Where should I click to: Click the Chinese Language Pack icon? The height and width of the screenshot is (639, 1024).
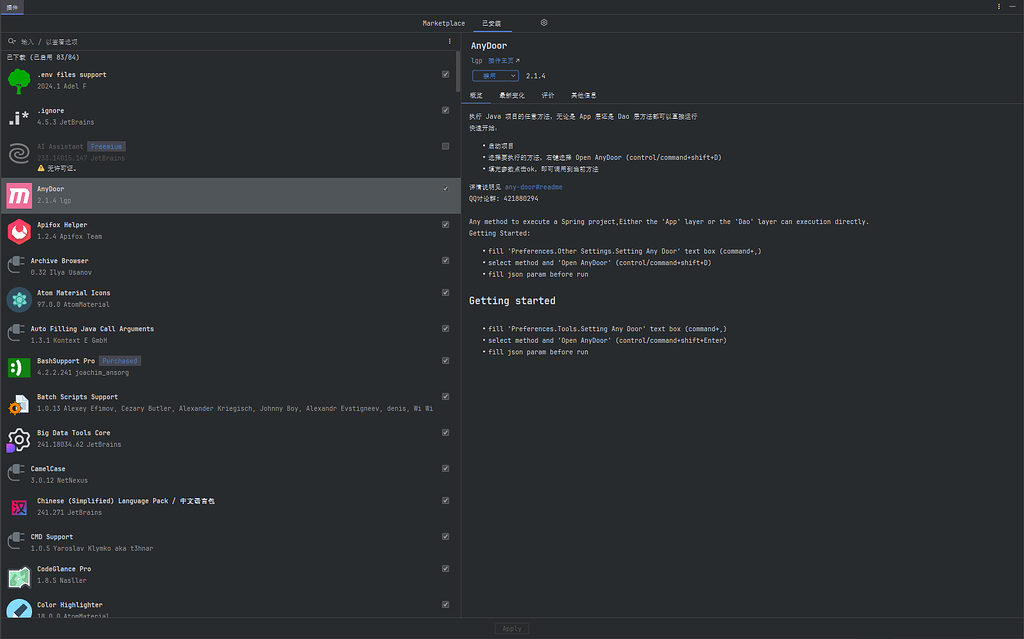(19, 508)
